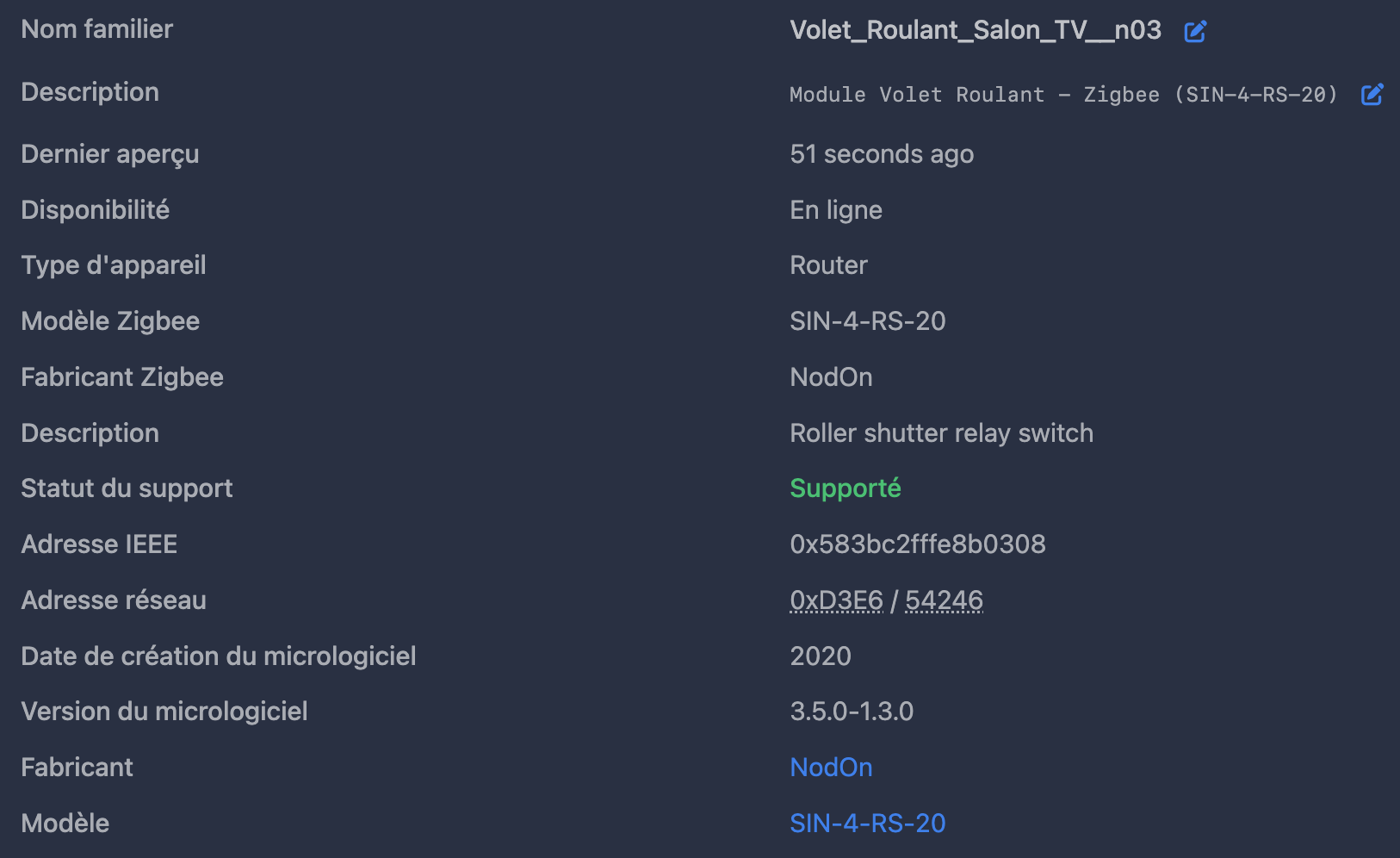Click the edit icon next to friendly name

click(1195, 32)
